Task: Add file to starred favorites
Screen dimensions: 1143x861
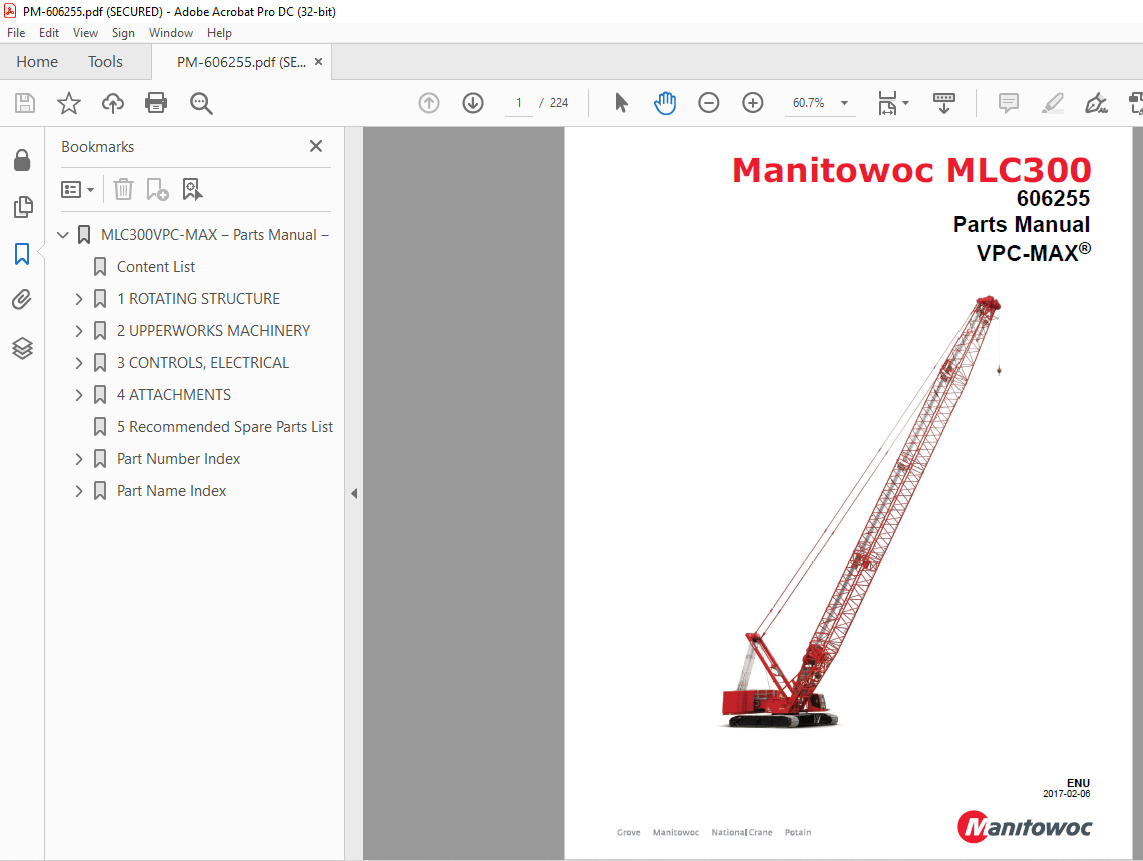Action: tap(69, 103)
